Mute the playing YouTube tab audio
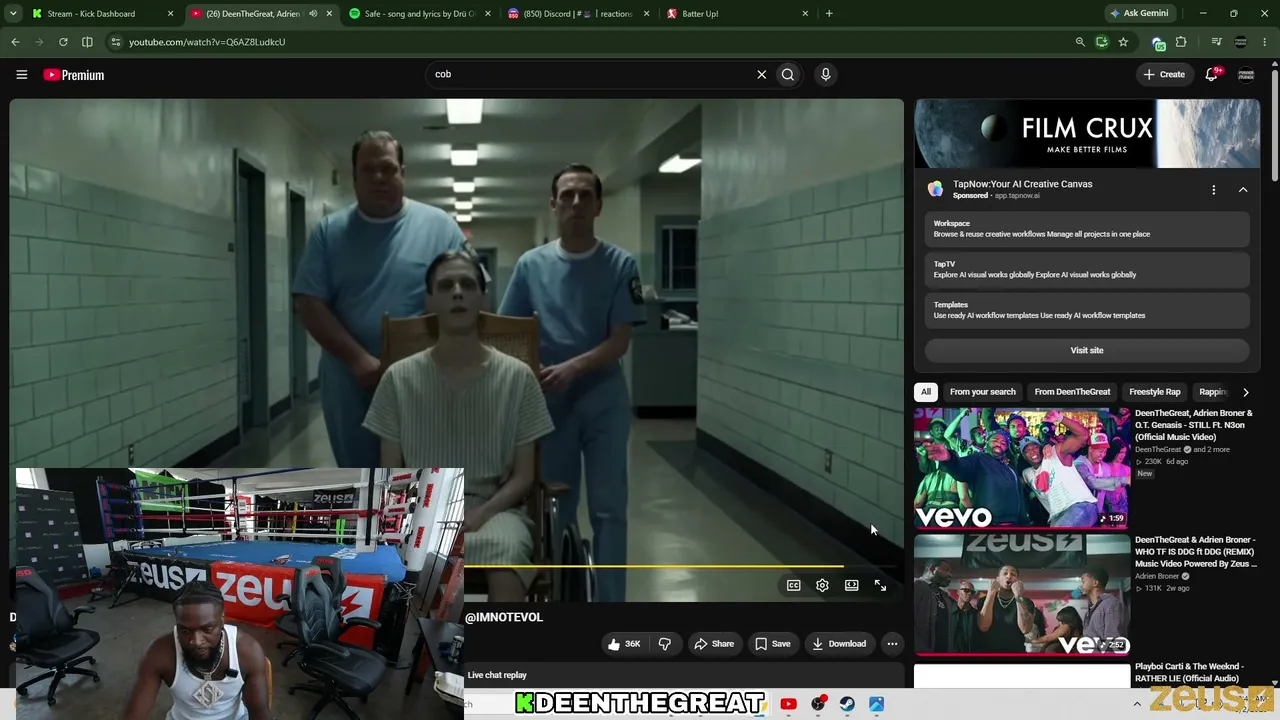Image resolution: width=1280 pixels, height=720 pixels. point(313,14)
